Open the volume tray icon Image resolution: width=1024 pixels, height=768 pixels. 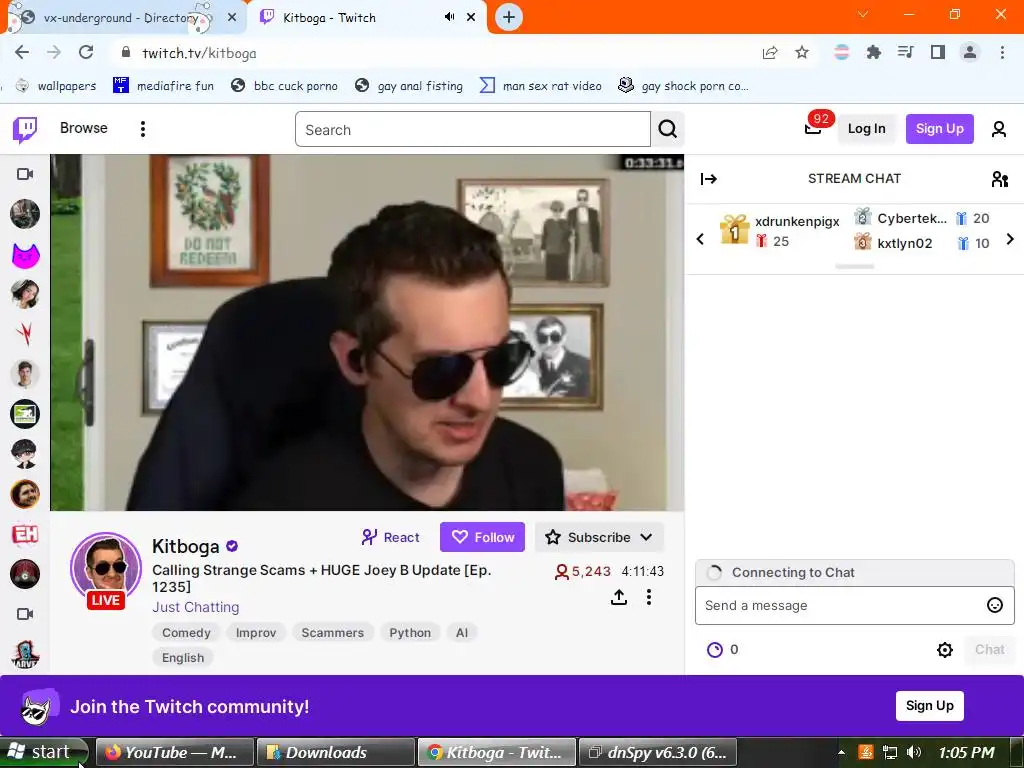(x=914, y=752)
